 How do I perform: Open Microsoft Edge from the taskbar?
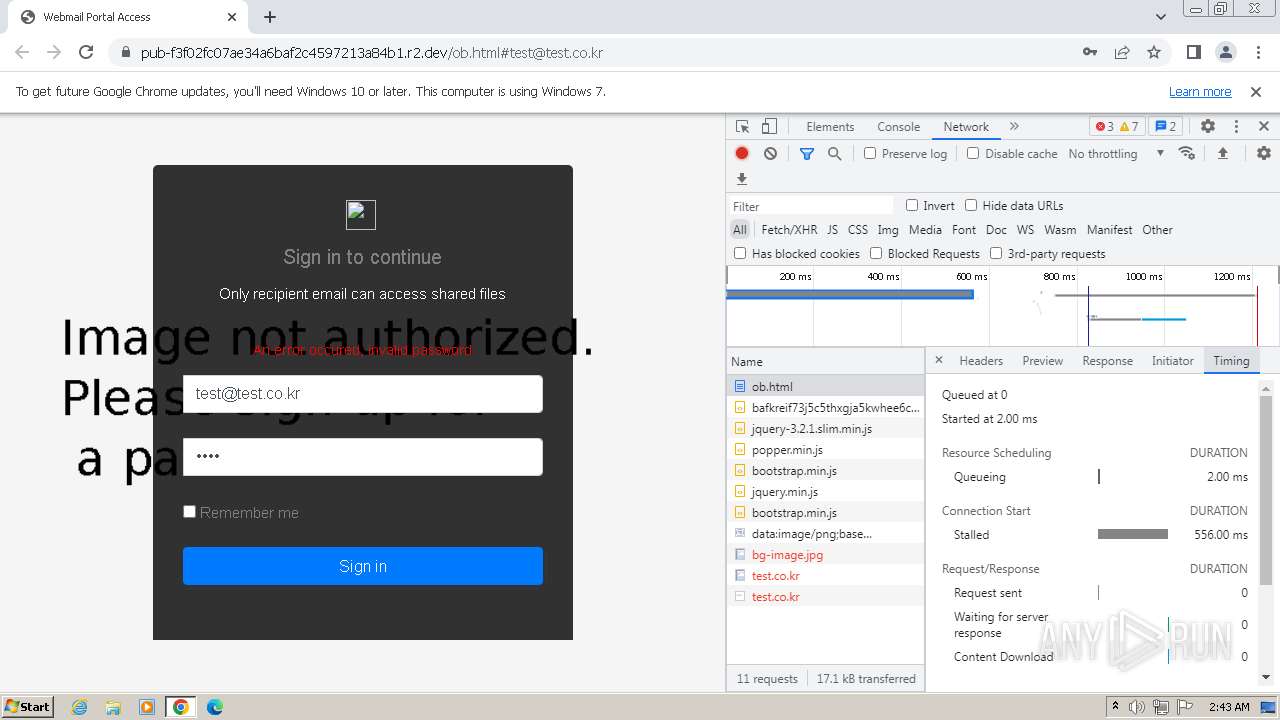point(214,707)
